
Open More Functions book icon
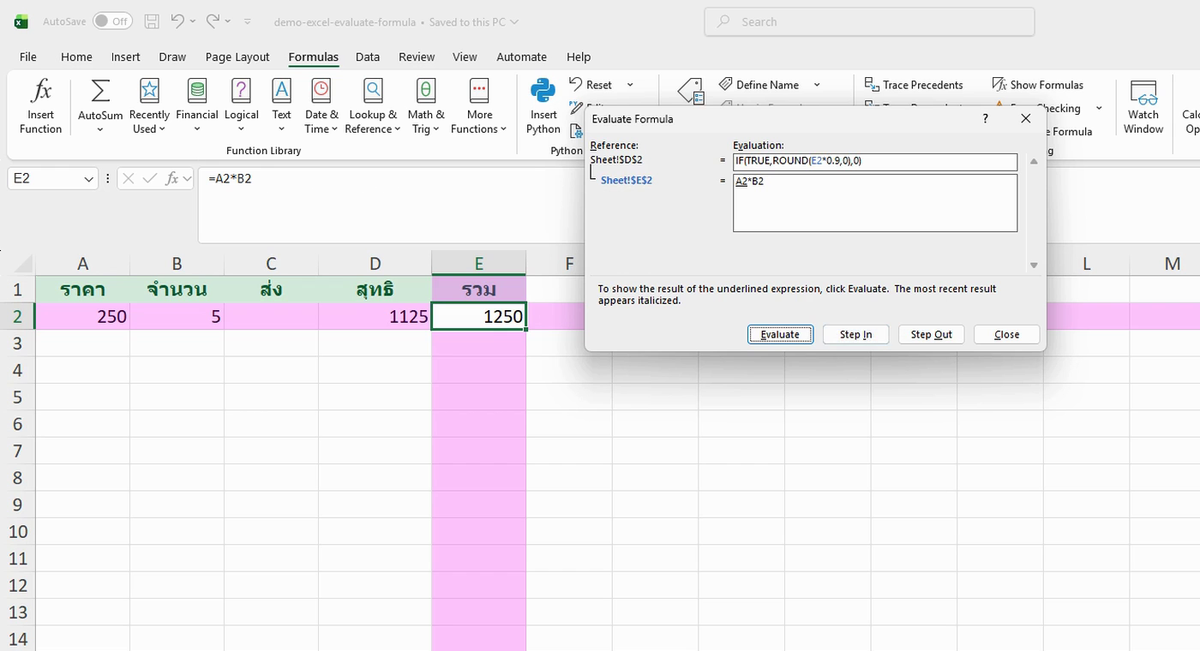coord(479,91)
